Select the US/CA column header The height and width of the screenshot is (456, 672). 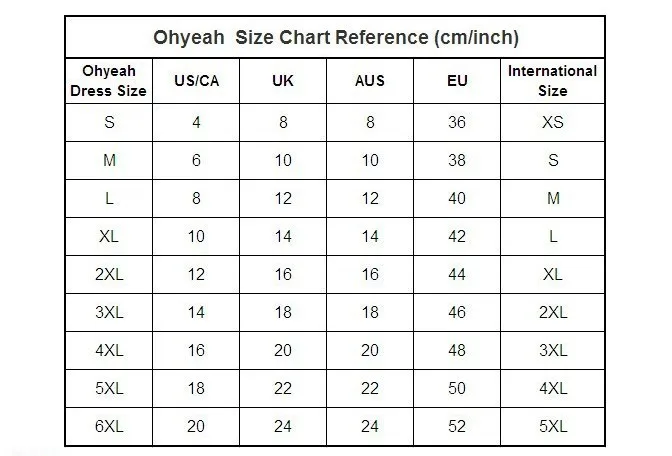coord(196,81)
